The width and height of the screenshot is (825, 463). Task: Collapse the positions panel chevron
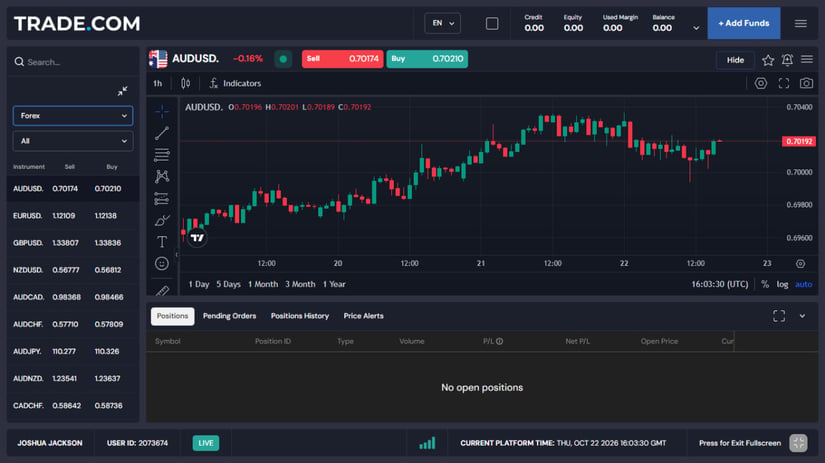click(x=802, y=316)
